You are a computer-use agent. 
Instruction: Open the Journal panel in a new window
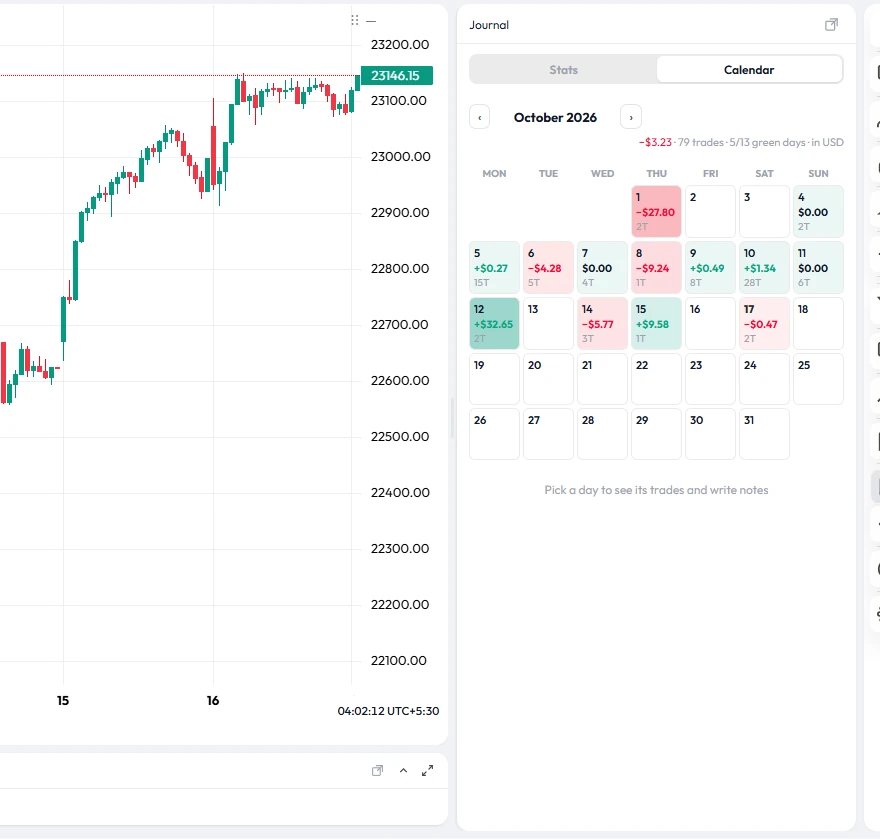[x=831, y=25]
